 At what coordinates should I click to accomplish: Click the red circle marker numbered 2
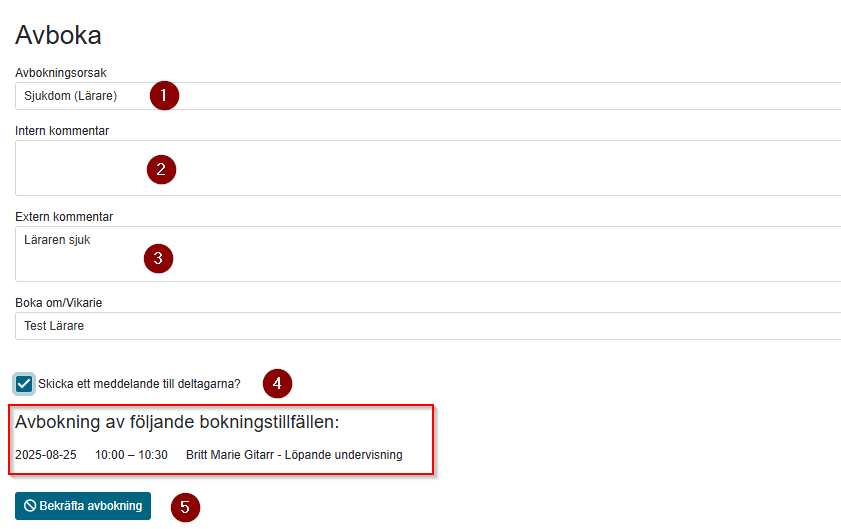(161, 170)
